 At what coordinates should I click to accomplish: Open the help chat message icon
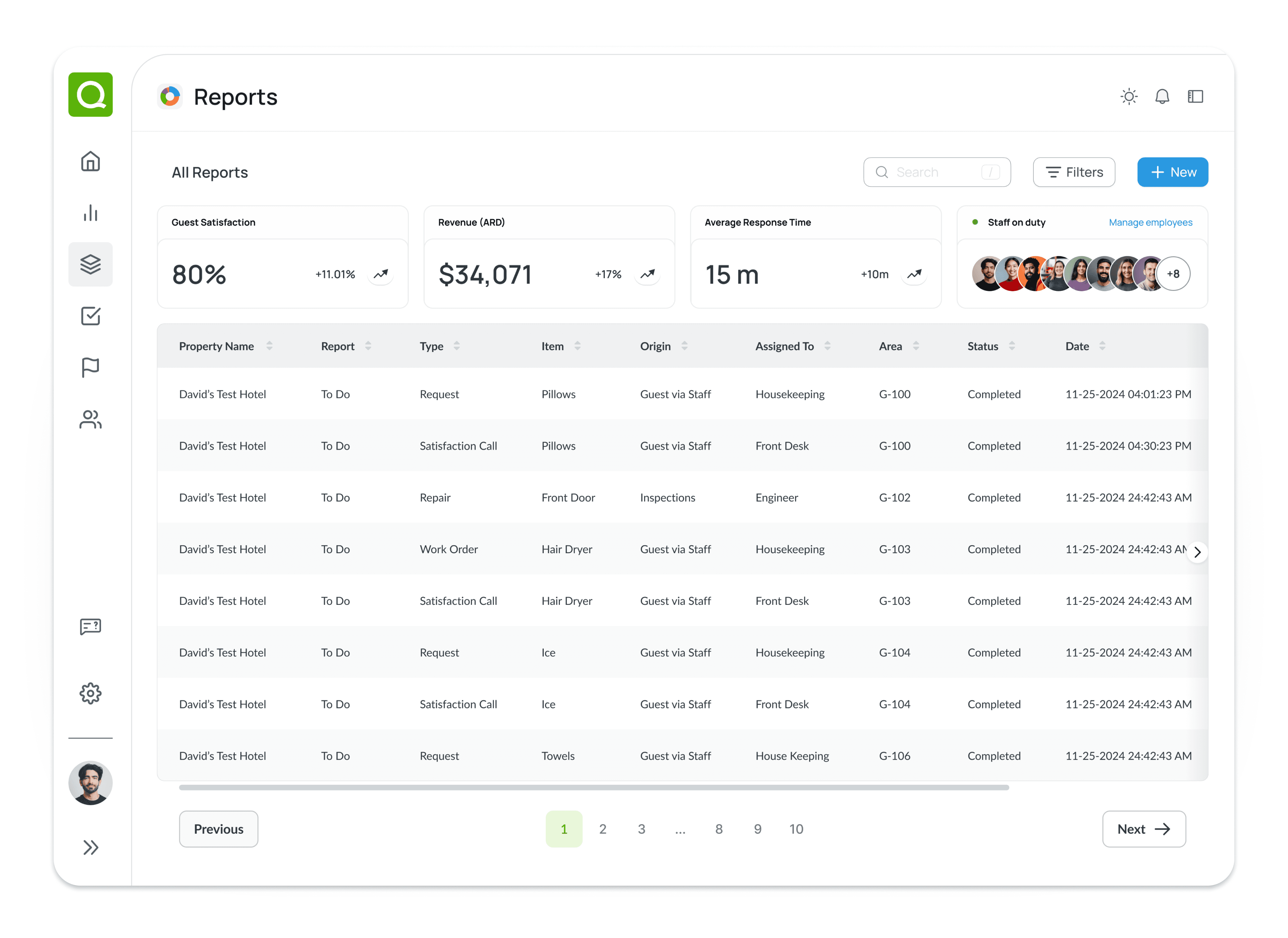[x=90, y=627]
